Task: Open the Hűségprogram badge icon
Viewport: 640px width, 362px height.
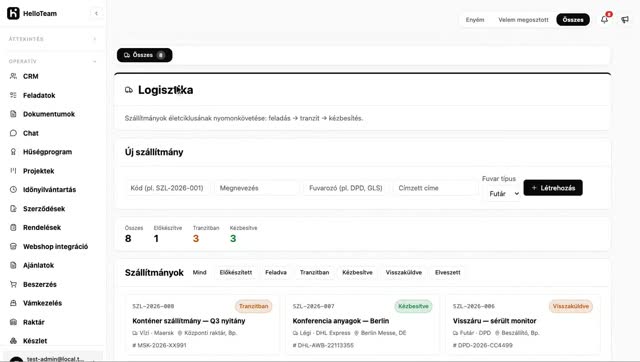Action: [13, 152]
